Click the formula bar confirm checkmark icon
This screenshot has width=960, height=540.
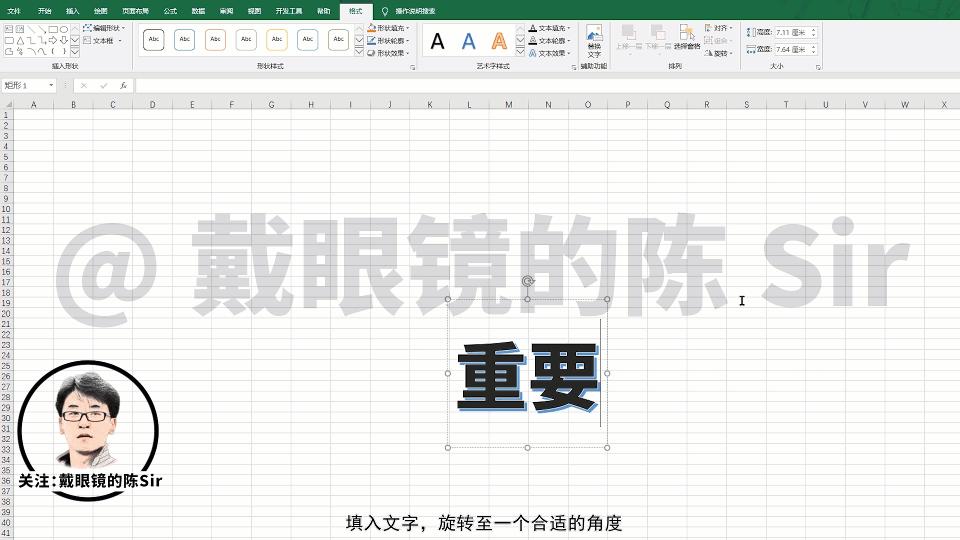click(x=103, y=86)
